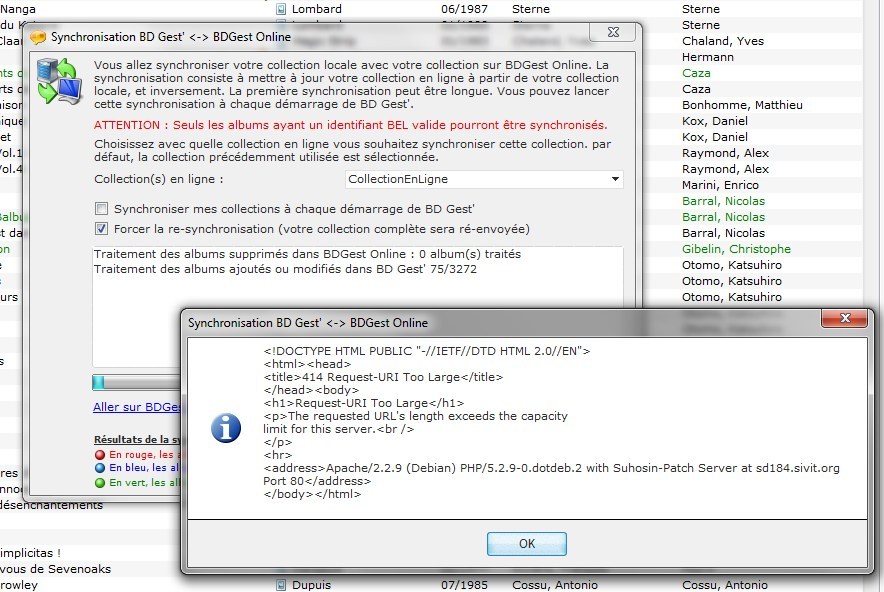884x592 pixels.
Task: Enable sync at each BD Gest' startup checkbox
Action: [x=101, y=209]
